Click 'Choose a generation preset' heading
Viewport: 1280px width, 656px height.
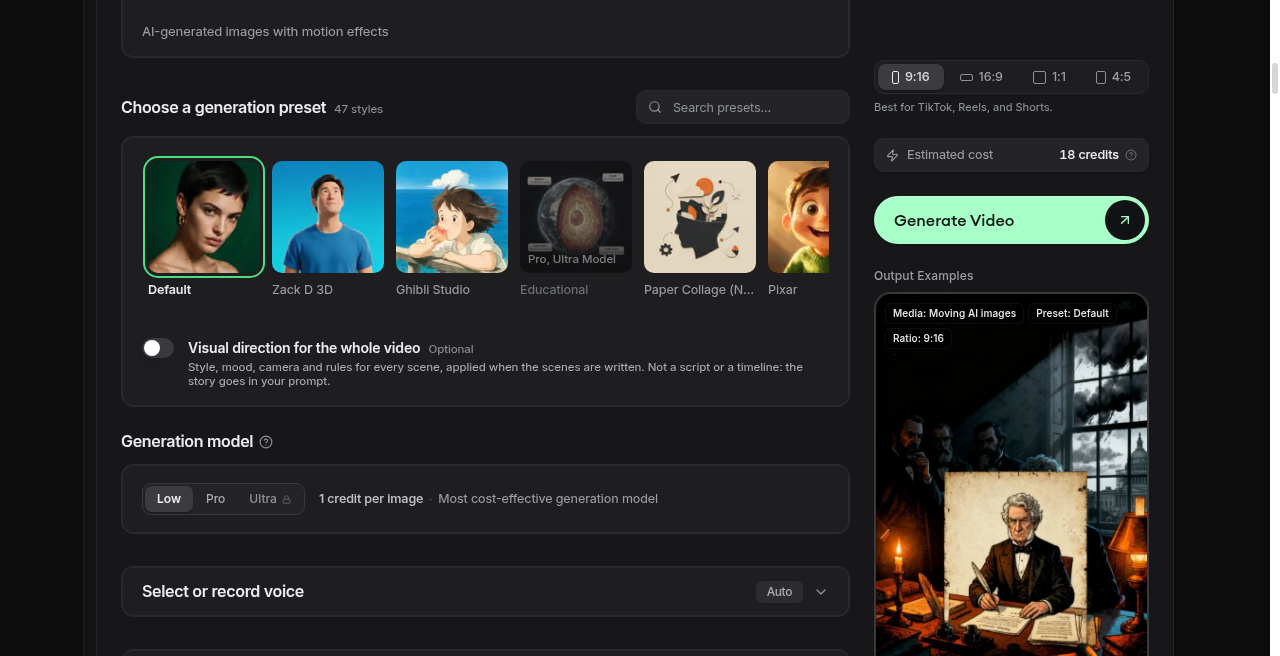pyautogui.click(x=224, y=108)
